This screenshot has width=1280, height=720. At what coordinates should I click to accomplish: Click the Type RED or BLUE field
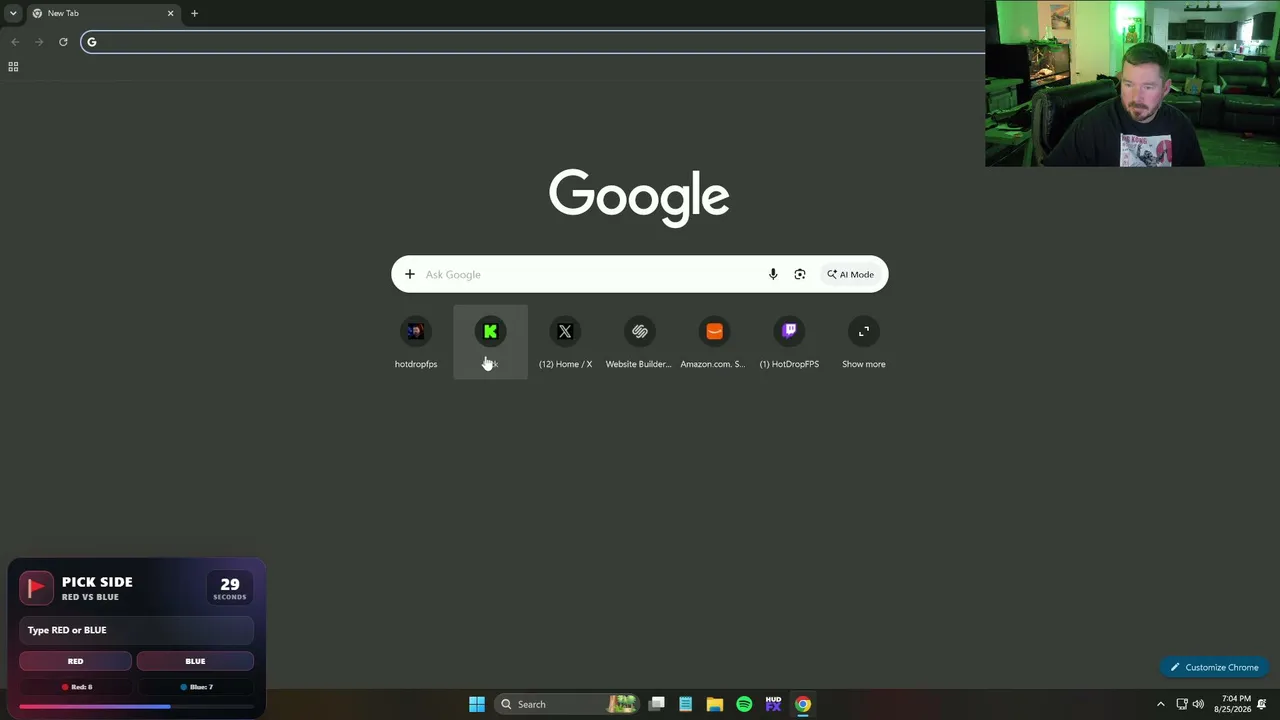pos(136,630)
